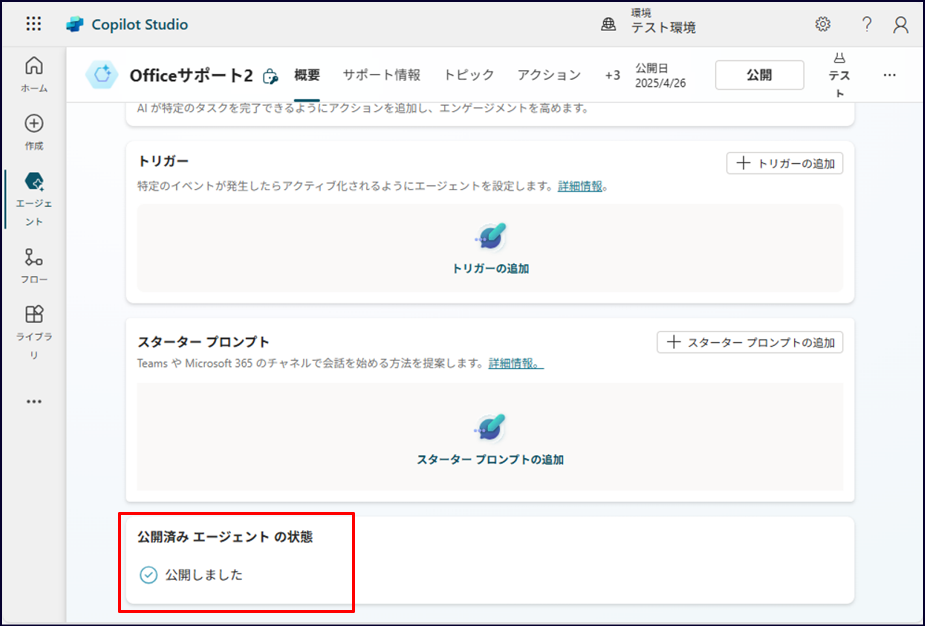
Task: Click the 公開しました status text
Action: [204, 575]
